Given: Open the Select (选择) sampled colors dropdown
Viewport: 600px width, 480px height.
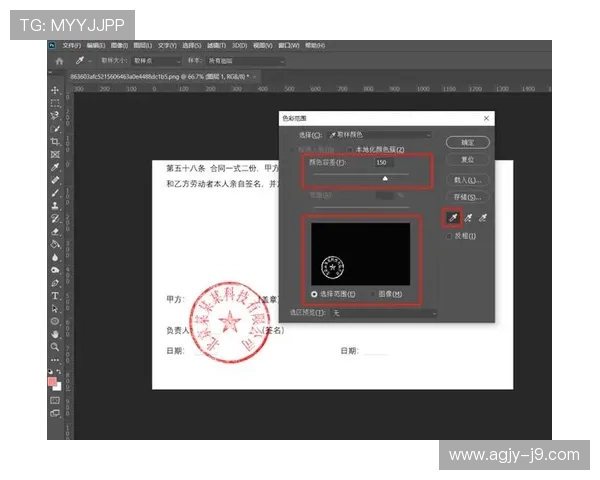Looking at the screenshot, I should [x=380, y=135].
